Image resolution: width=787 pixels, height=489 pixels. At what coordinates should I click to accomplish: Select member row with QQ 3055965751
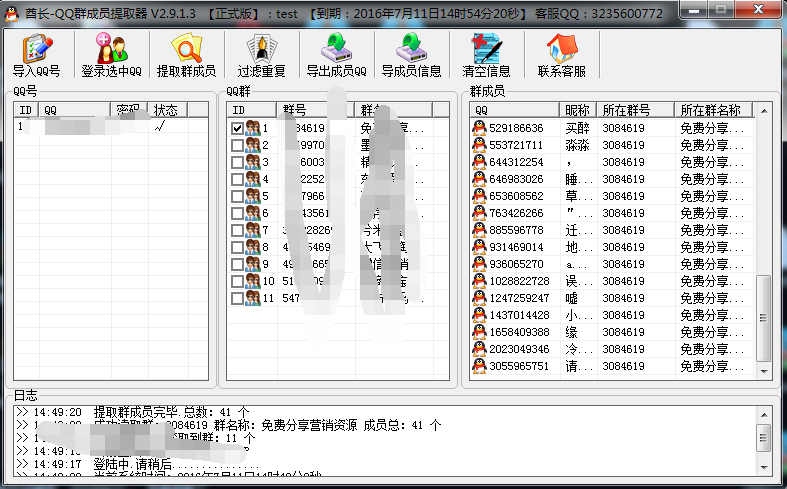click(x=612, y=366)
